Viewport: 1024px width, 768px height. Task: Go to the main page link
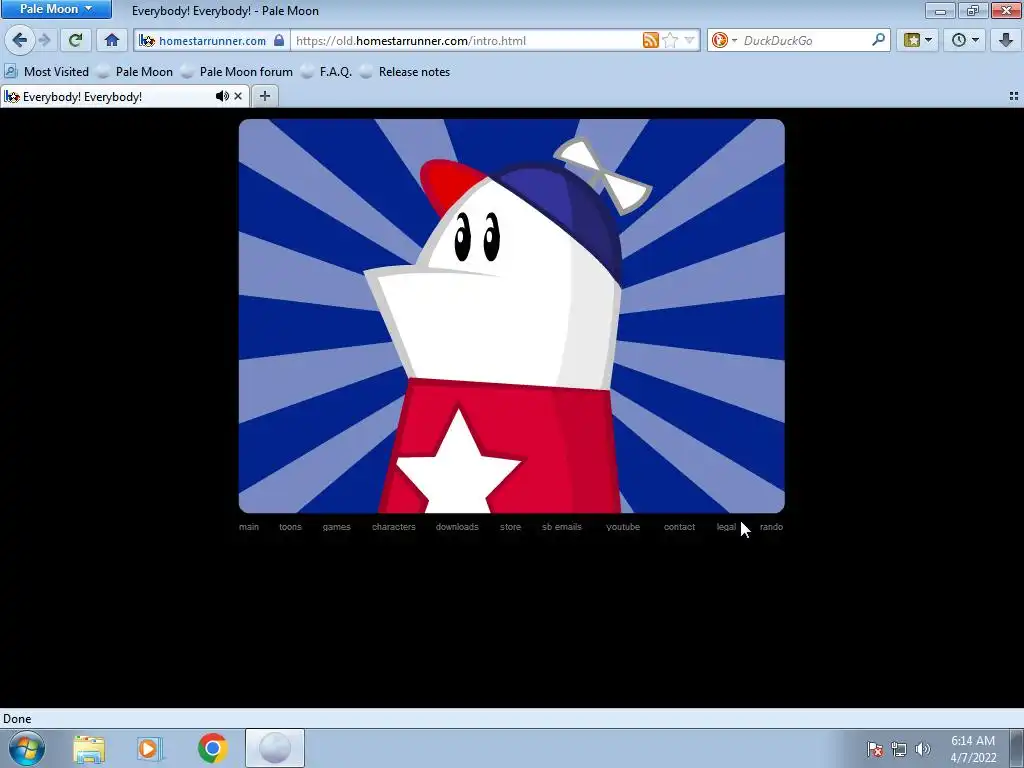(249, 527)
